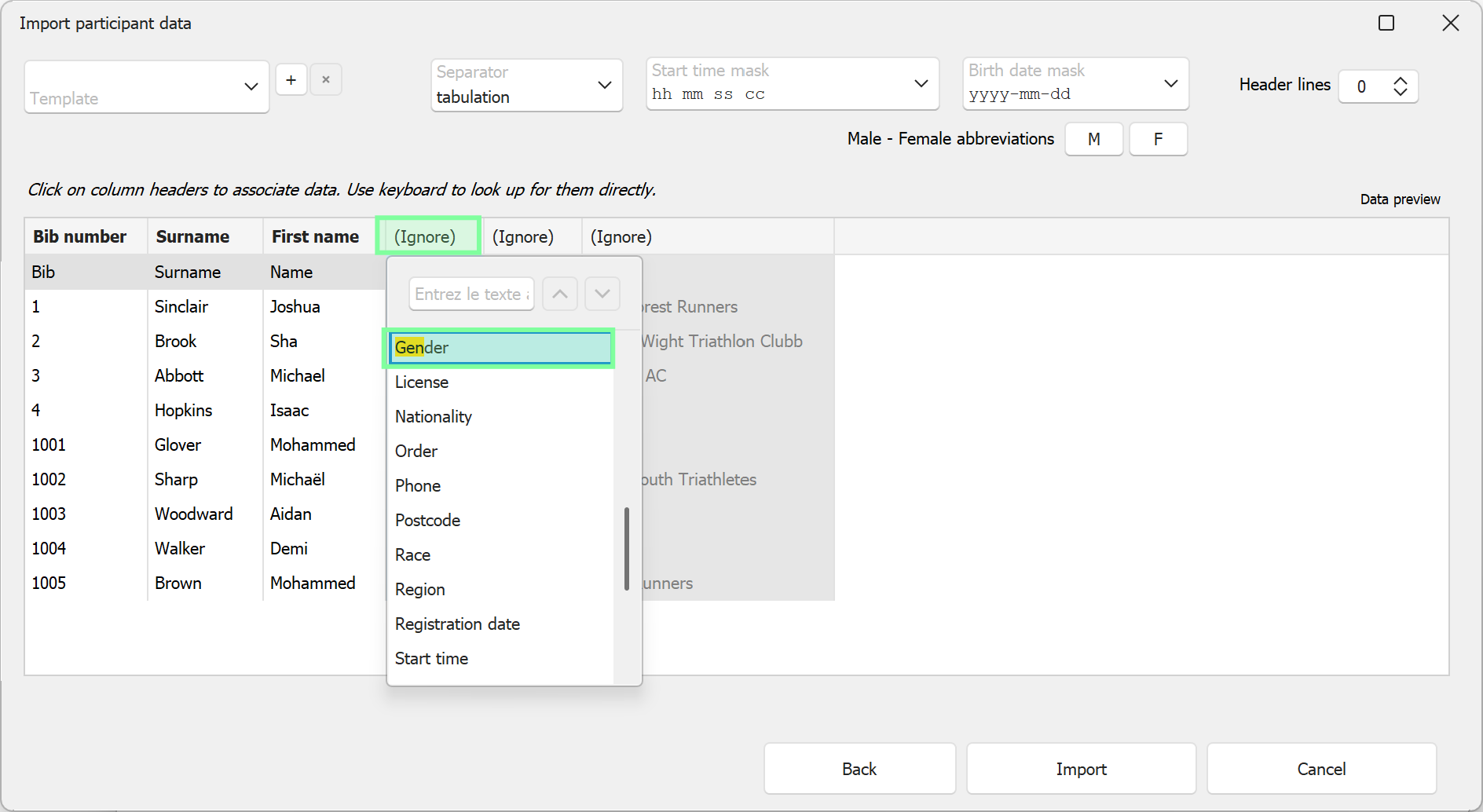Click the Import button
The image size is (1483, 812).
pos(1081,769)
